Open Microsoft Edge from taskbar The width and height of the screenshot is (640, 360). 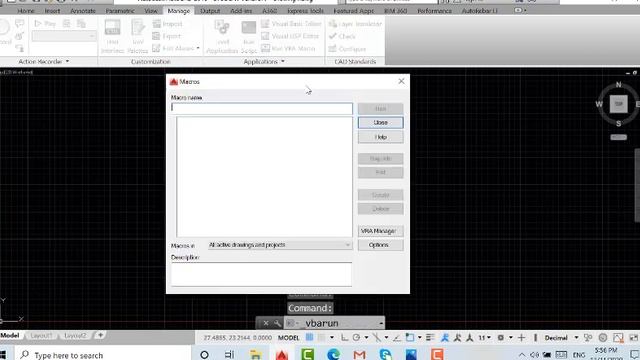pyautogui.click(x=333, y=355)
